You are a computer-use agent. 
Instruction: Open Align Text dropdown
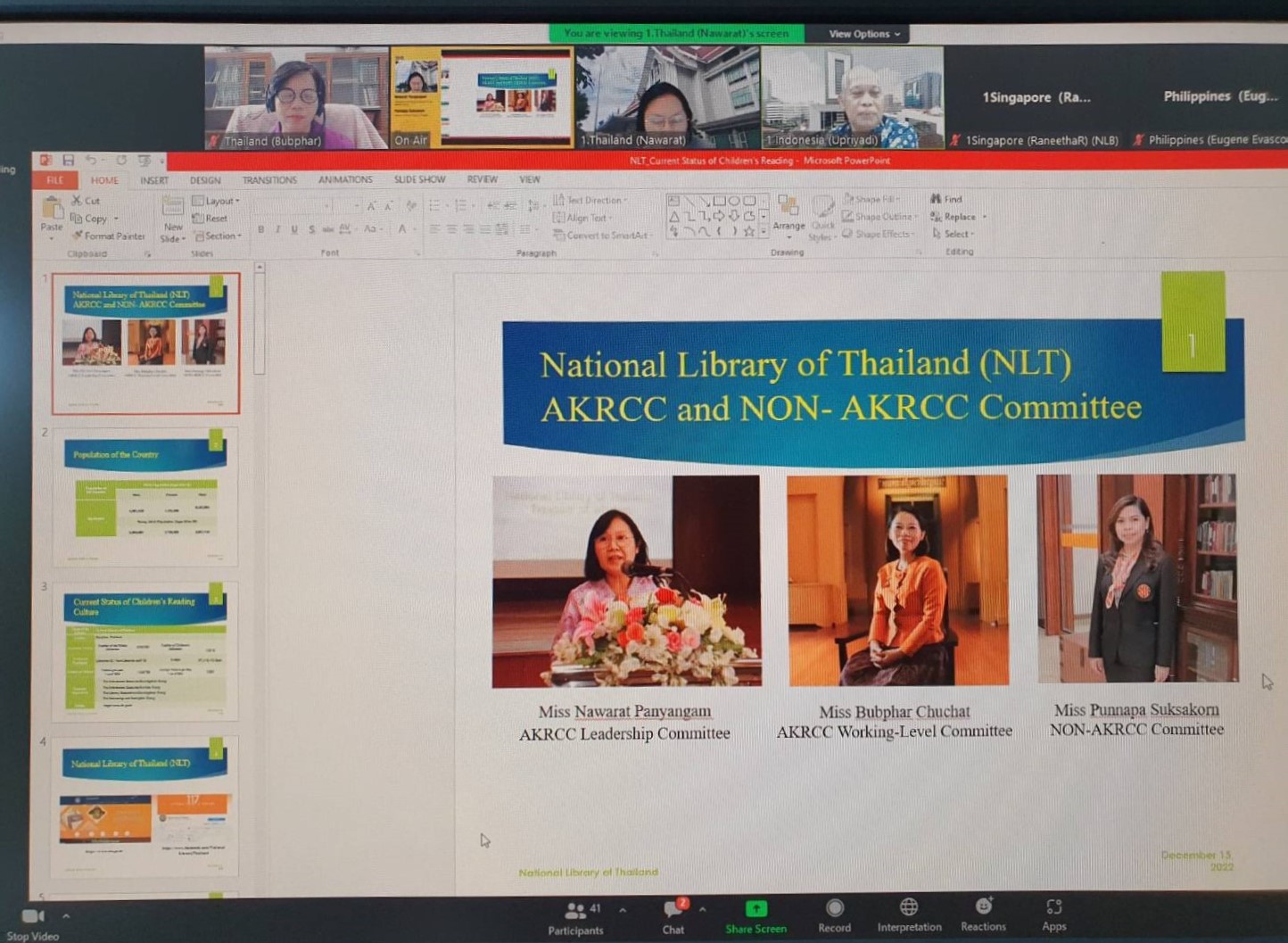(582, 218)
